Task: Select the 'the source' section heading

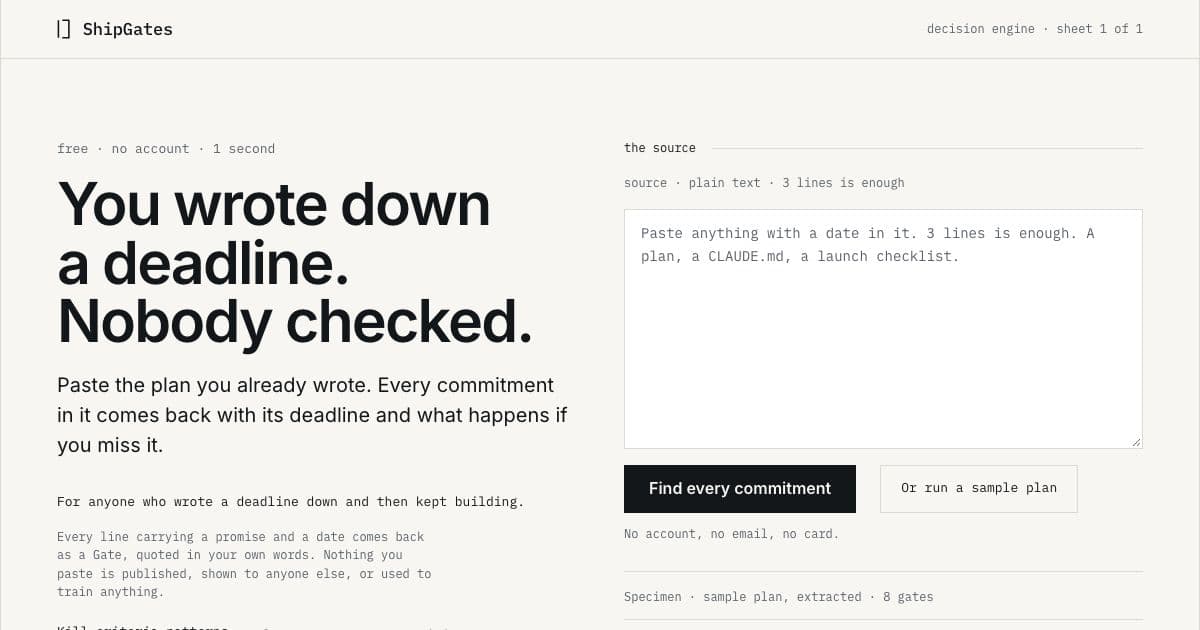Action: pos(660,148)
